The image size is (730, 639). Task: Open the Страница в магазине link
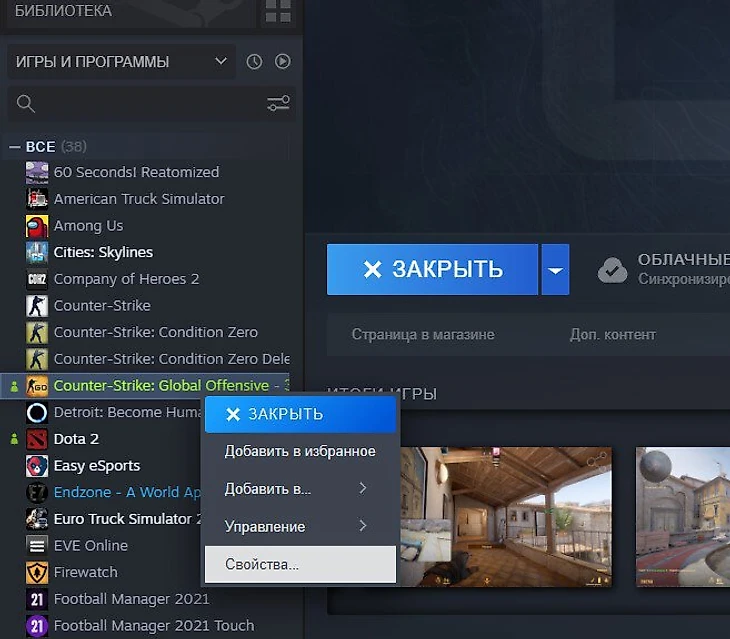click(x=423, y=334)
